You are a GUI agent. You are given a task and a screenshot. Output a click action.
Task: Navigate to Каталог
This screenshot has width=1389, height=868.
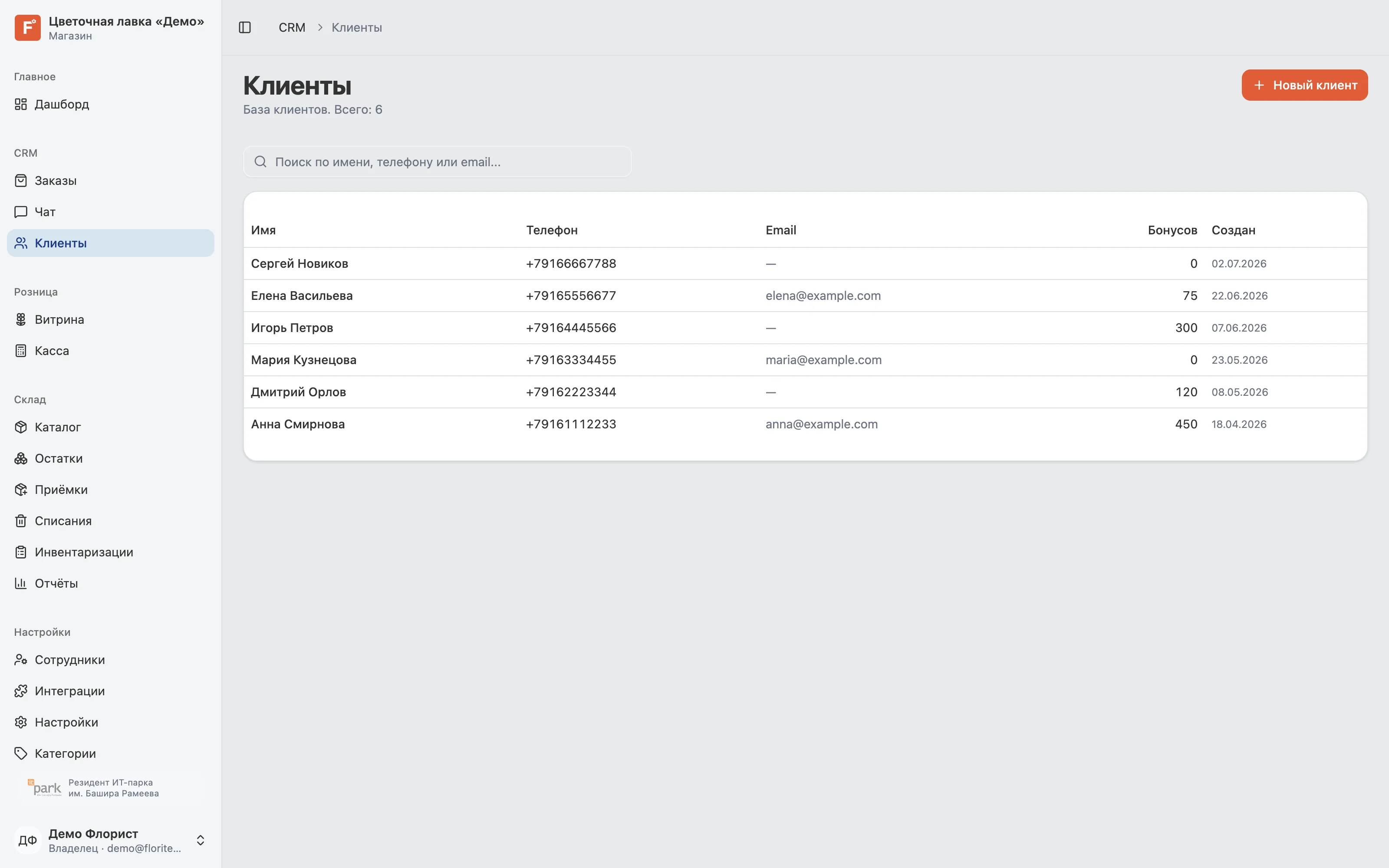coord(110,427)
